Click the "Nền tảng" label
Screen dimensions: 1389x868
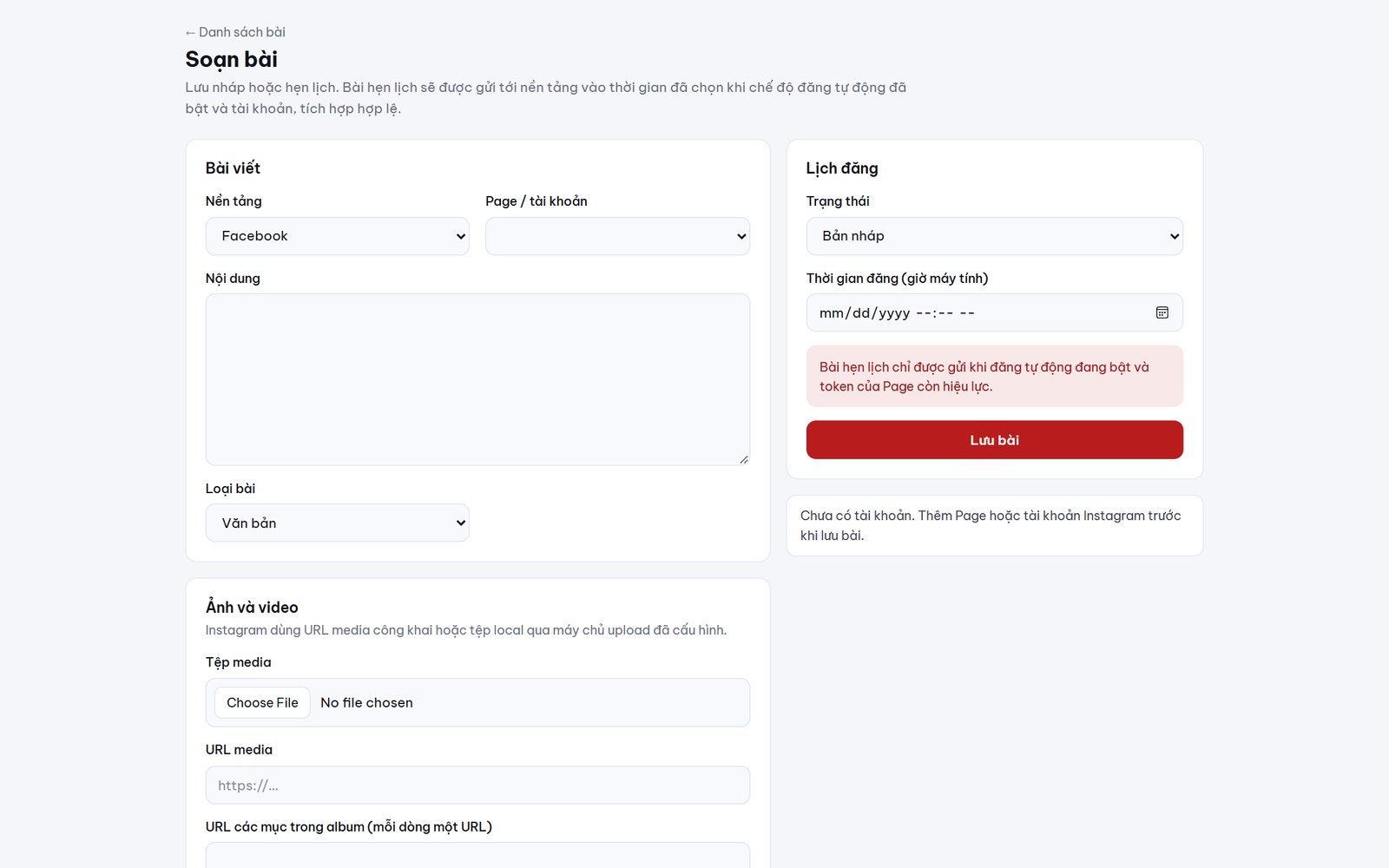234,201
